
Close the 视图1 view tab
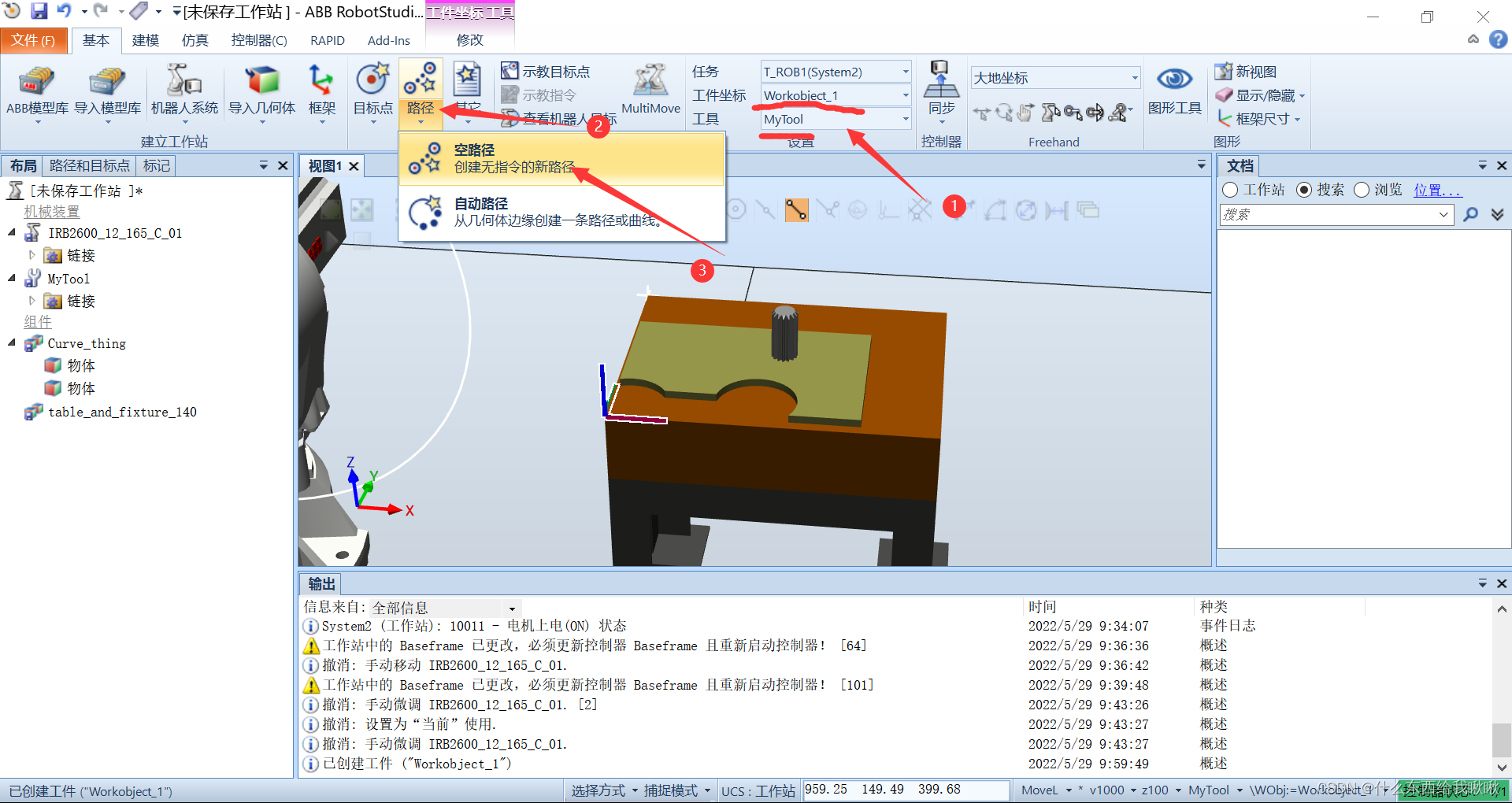(354, 166)
